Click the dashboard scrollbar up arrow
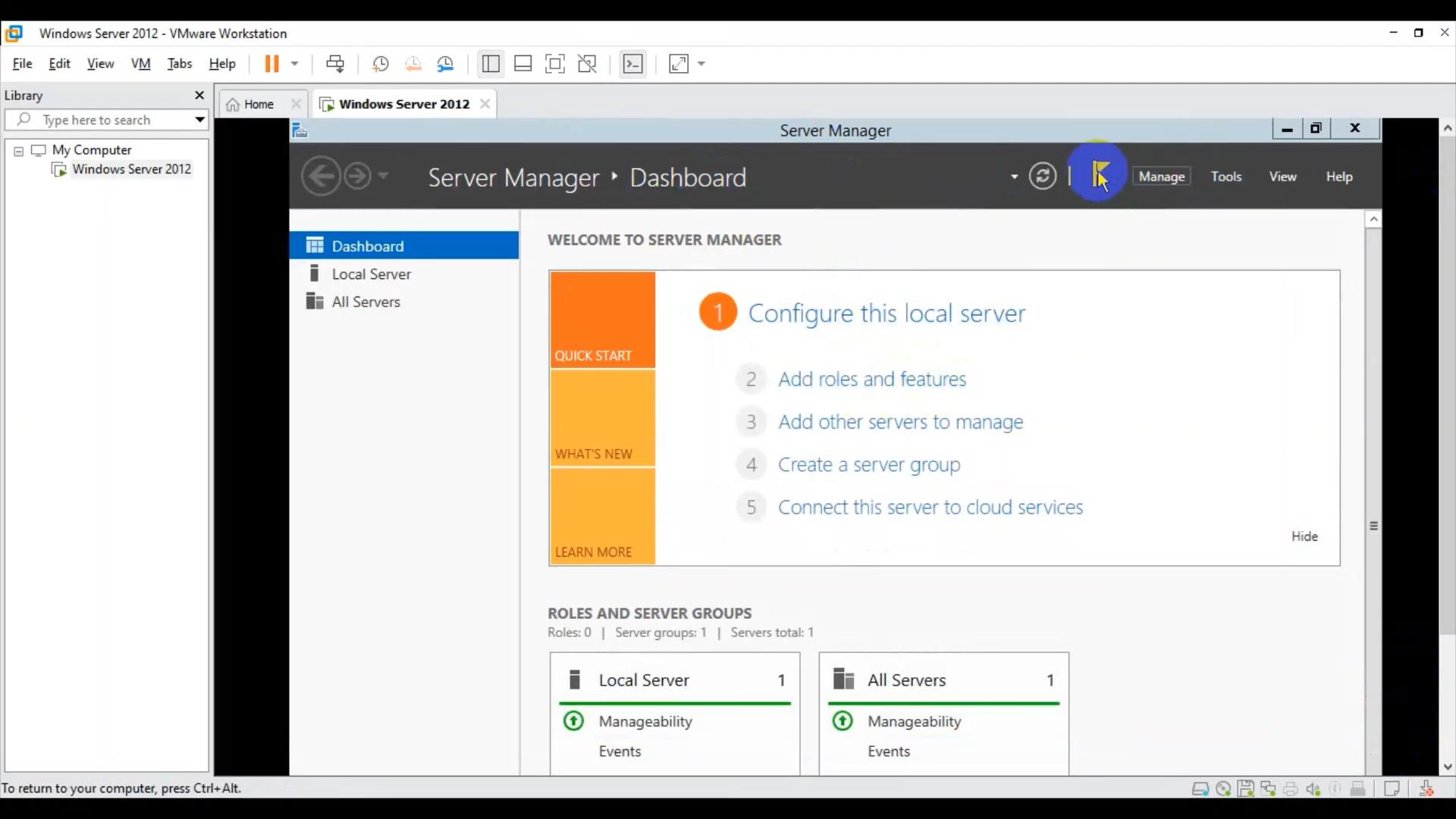The image size is (1456, 819). [1373, 219]
